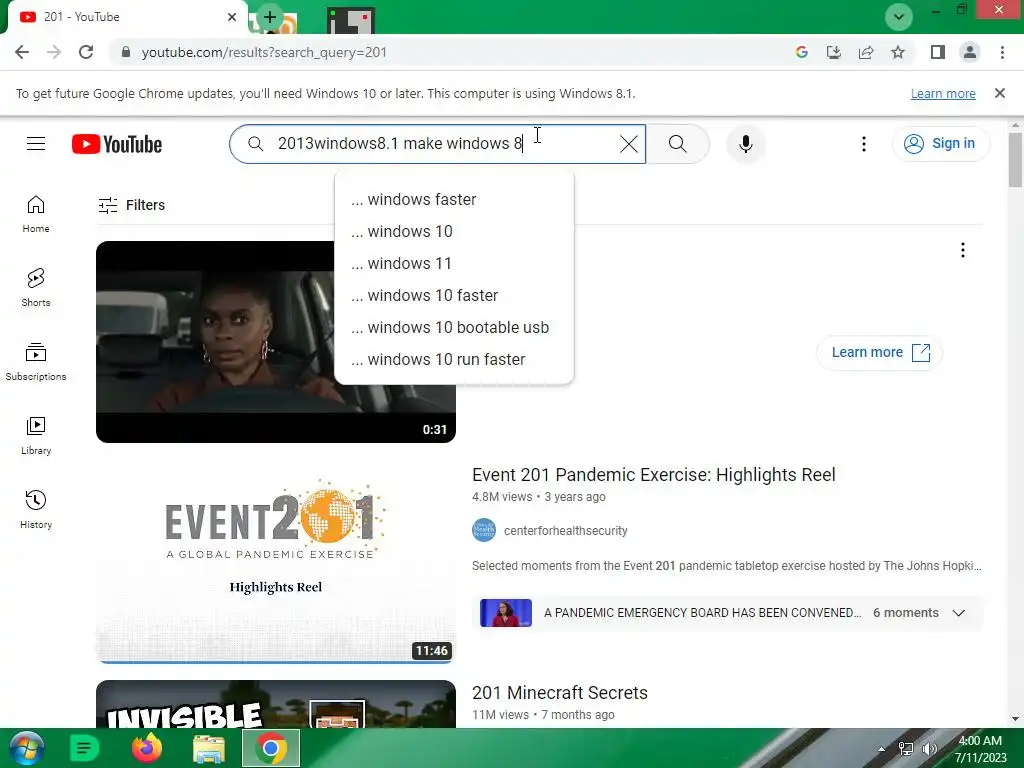The height and width of the screenshot is (768, 1024).
Task: Click the YouTube logo
Action: [117, 144]
